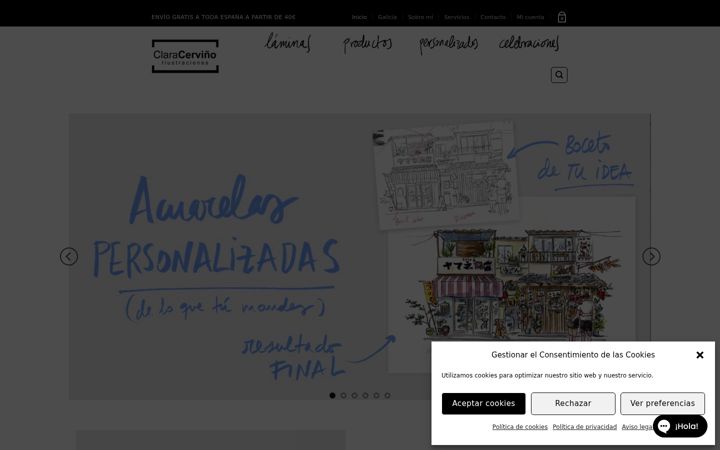
Task: Select fifth slider dot
Action: [x=377, y=395]
